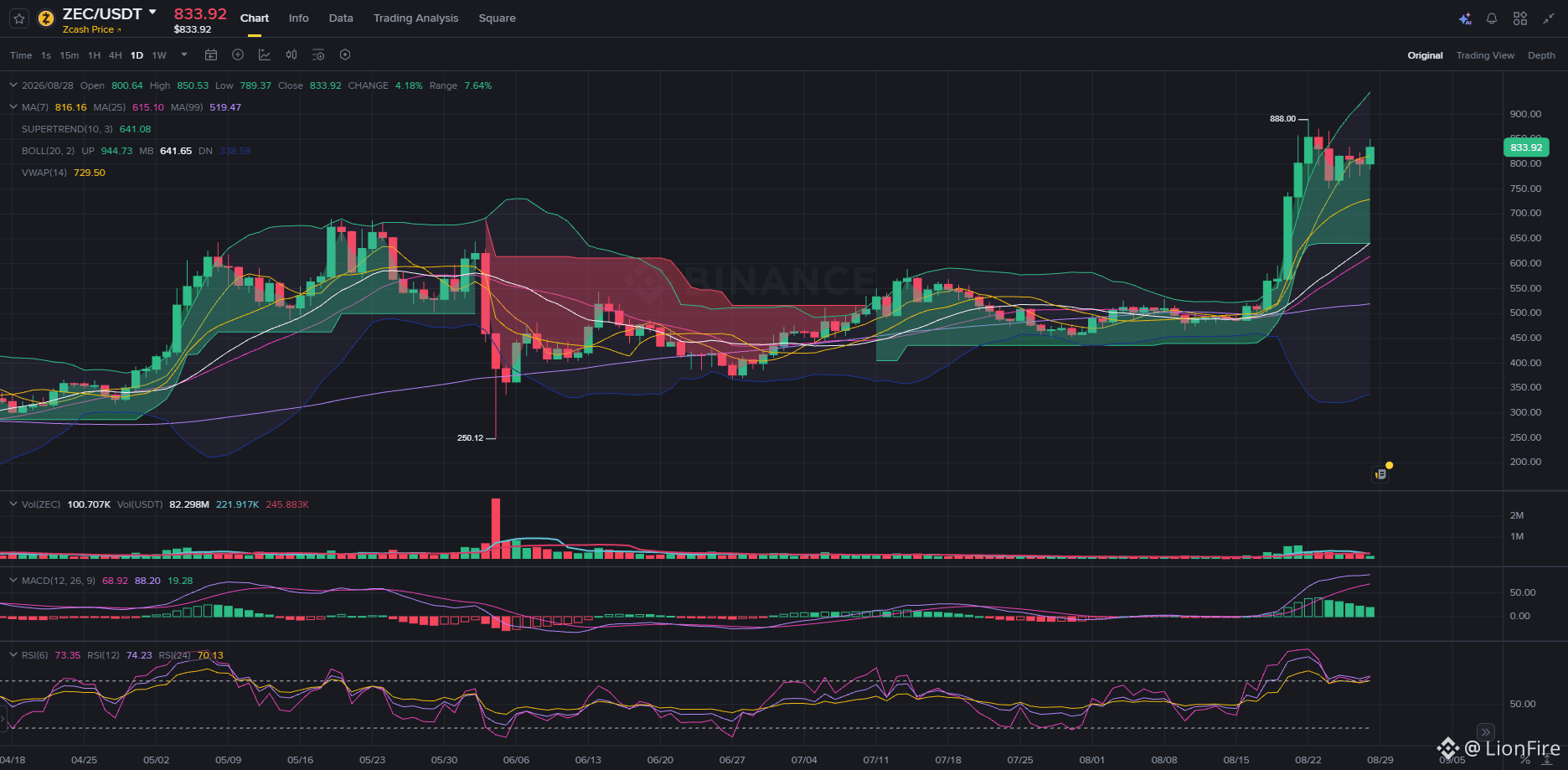
Task: Click the 500.00 level on price axis
Action: [x=1525, y=313]
